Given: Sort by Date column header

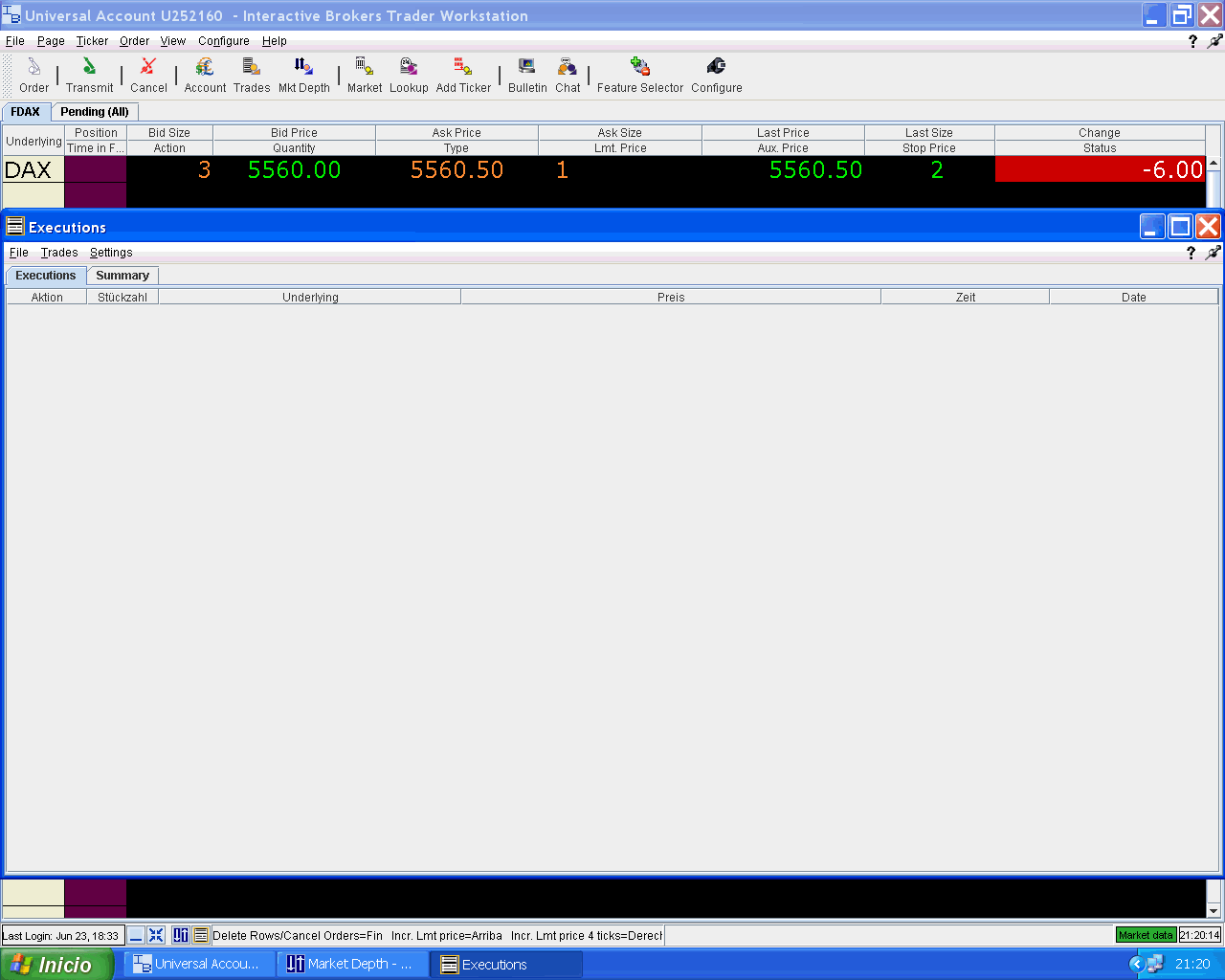Looking at the screenshot, I should (1134, 298).
